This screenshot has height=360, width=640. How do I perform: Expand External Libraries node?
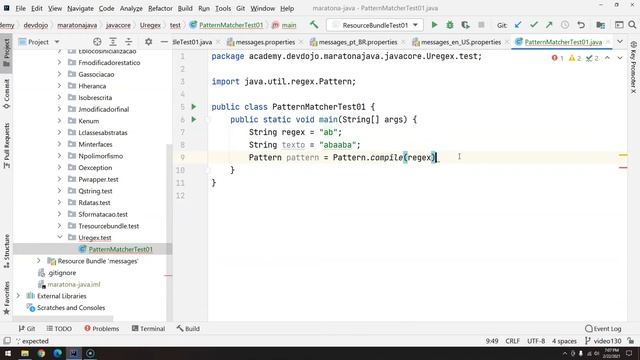(x=18, y=296)
